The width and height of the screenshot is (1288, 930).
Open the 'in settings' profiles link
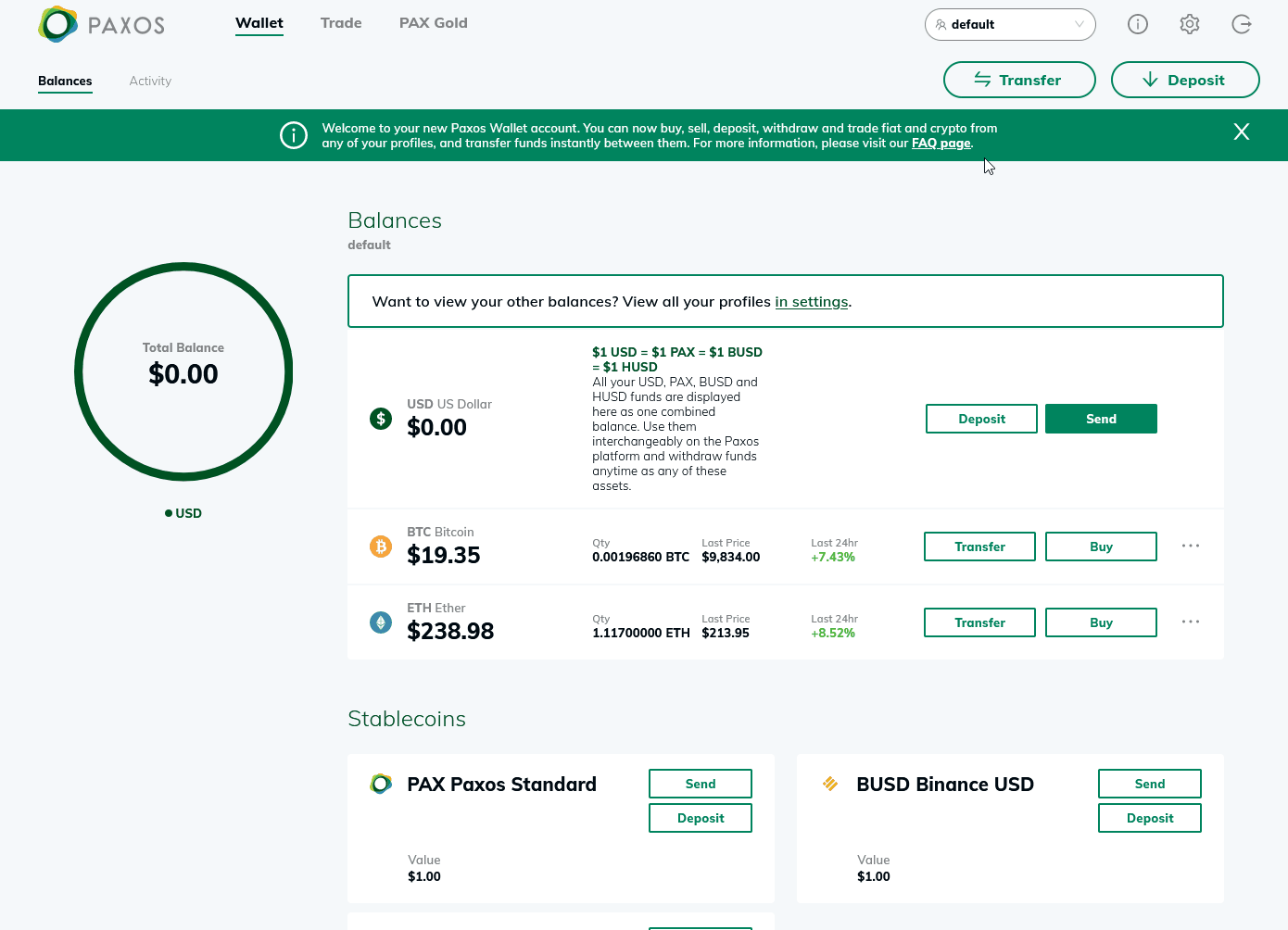(x=811, y=302)
